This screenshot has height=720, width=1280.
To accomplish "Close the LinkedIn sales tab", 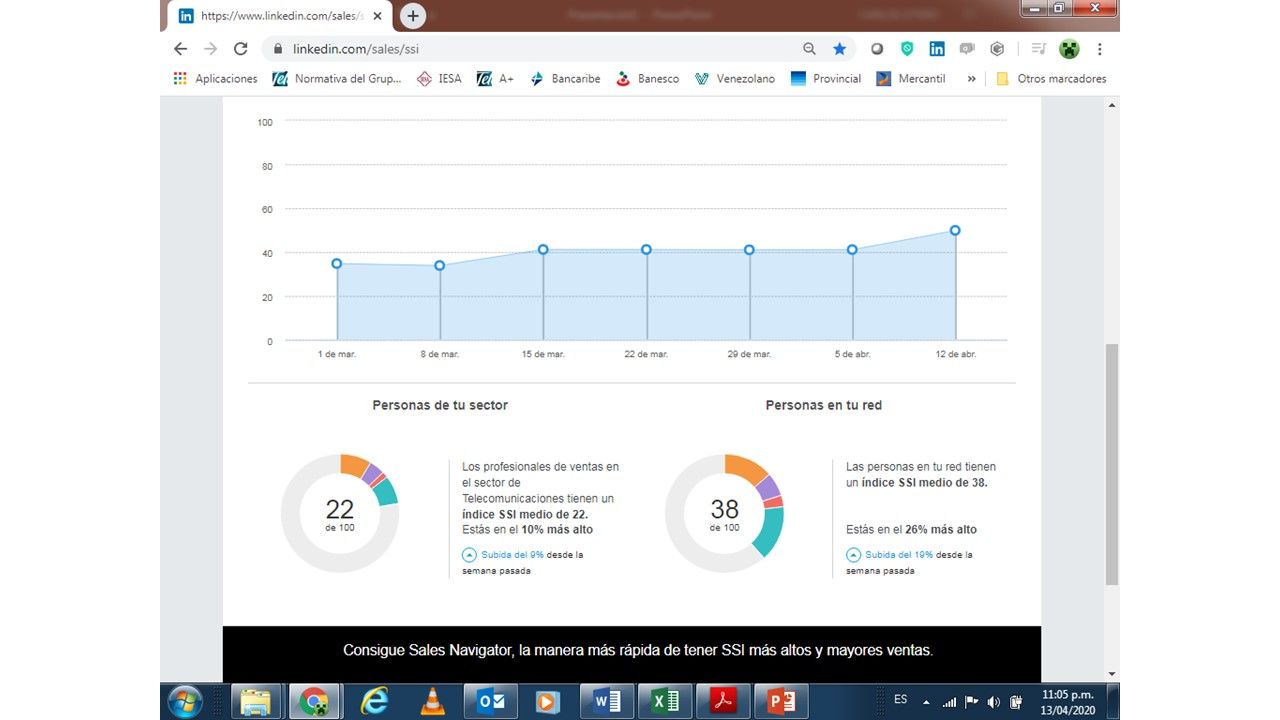I will click(377, 16).
